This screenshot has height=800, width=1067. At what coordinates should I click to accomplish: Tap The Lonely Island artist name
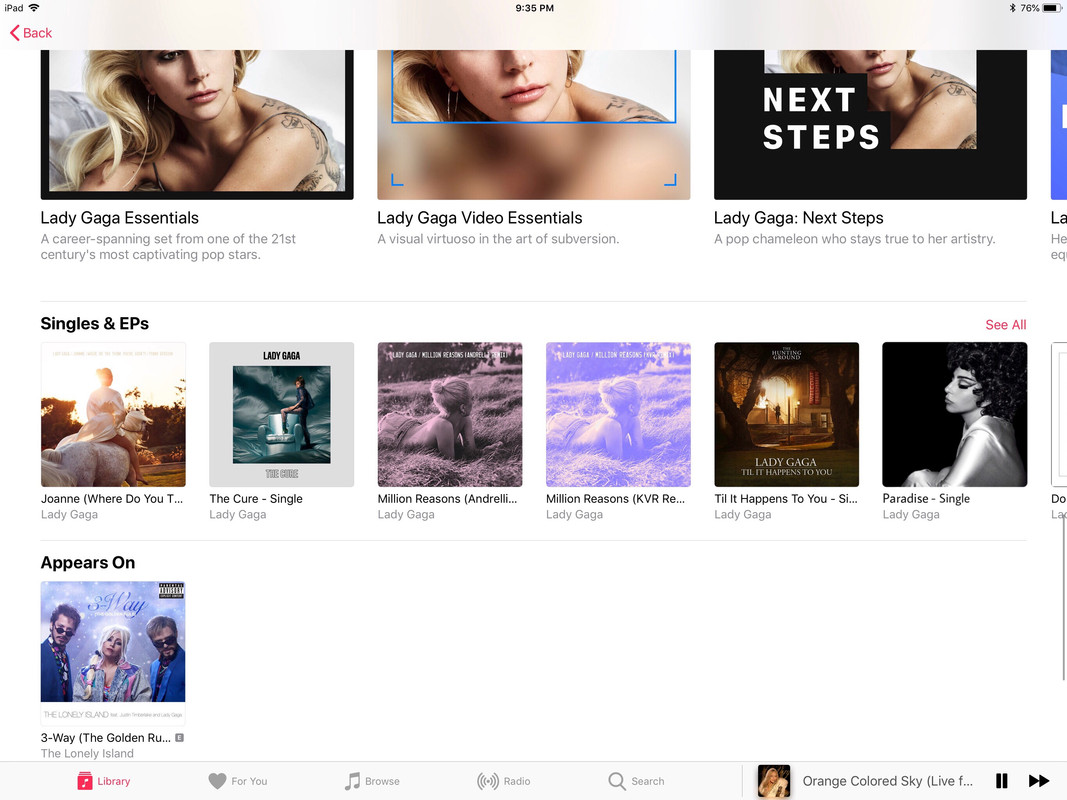[x=87, y=753]
